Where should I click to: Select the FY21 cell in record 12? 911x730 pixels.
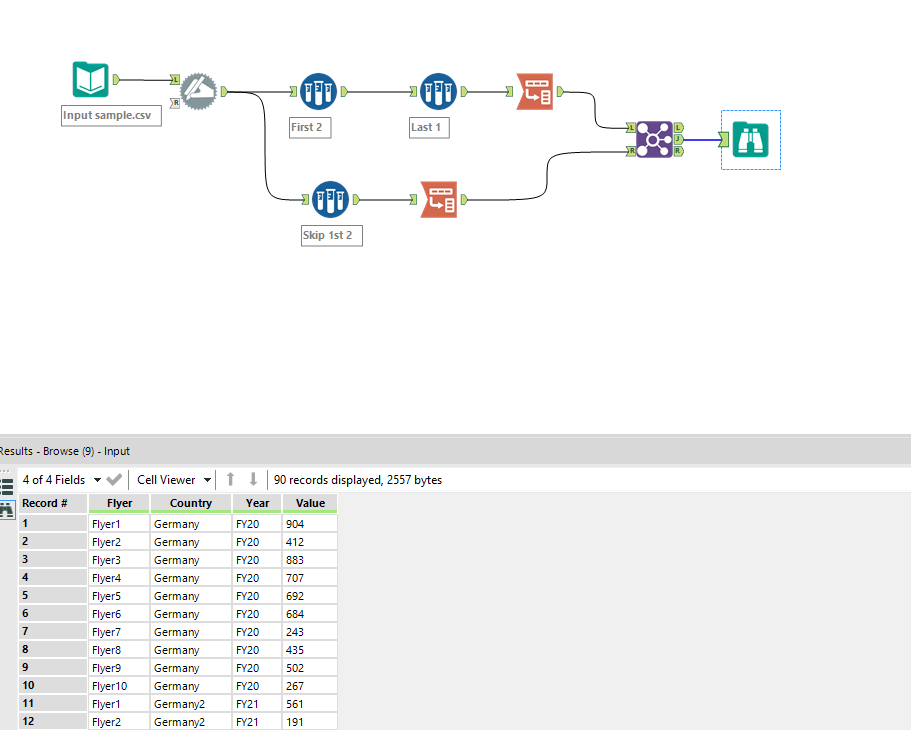257,722
